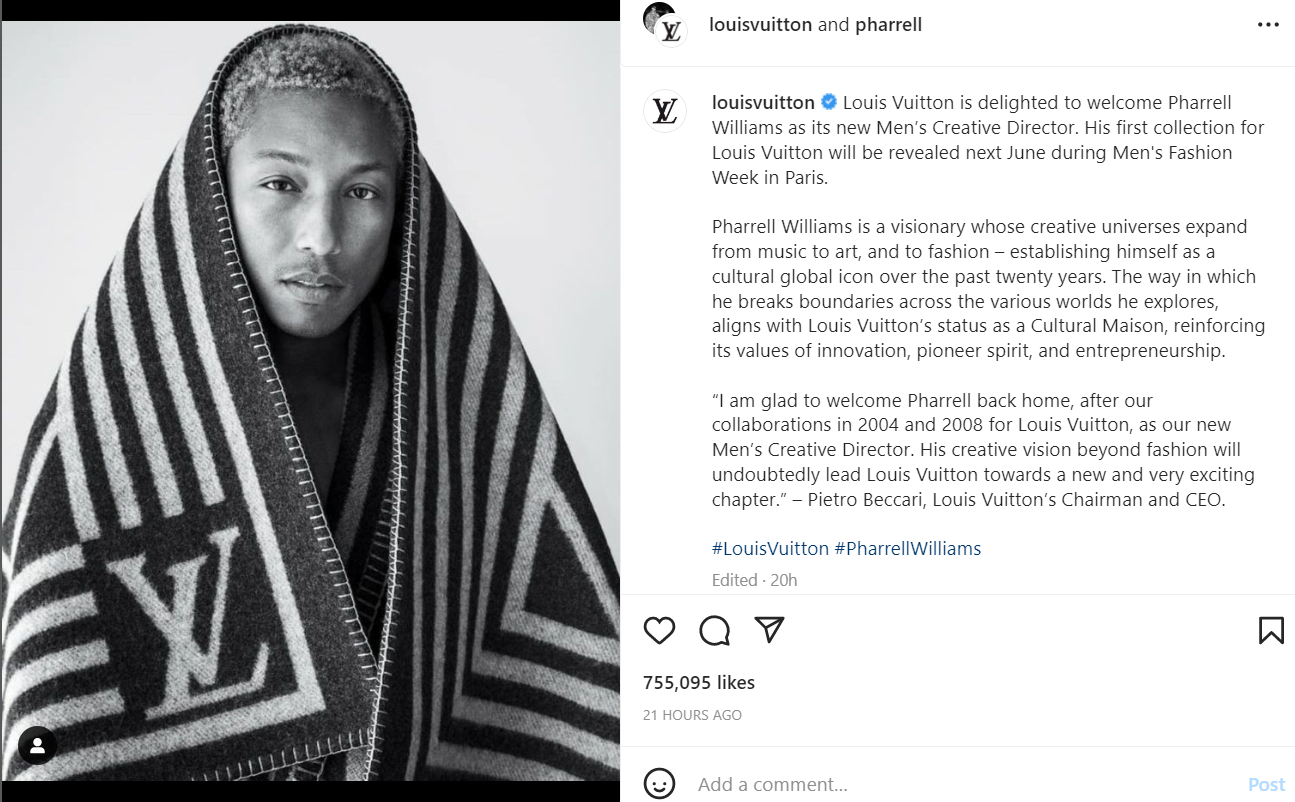The image size is (1295, 802).
Task: Click the Post button
Action: [x=1267, y=784]
